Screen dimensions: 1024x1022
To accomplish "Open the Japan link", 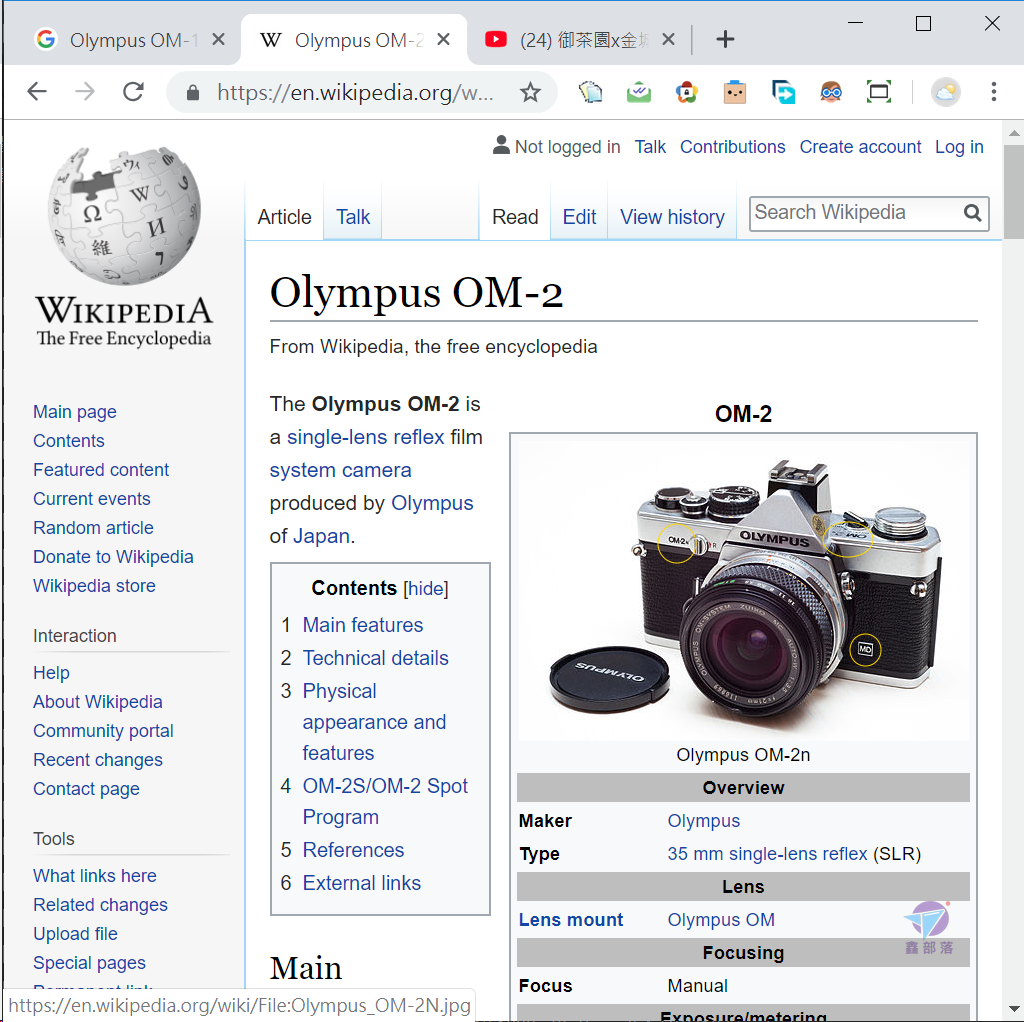I will [x=321, y=536].
